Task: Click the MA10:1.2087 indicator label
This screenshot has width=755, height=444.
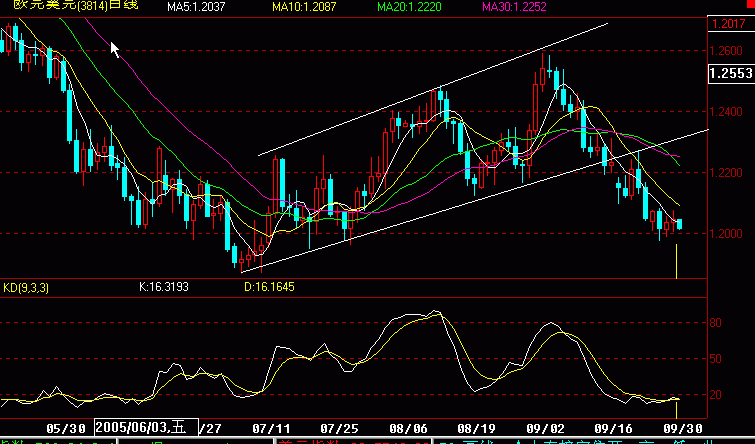Action: [304, 7]
